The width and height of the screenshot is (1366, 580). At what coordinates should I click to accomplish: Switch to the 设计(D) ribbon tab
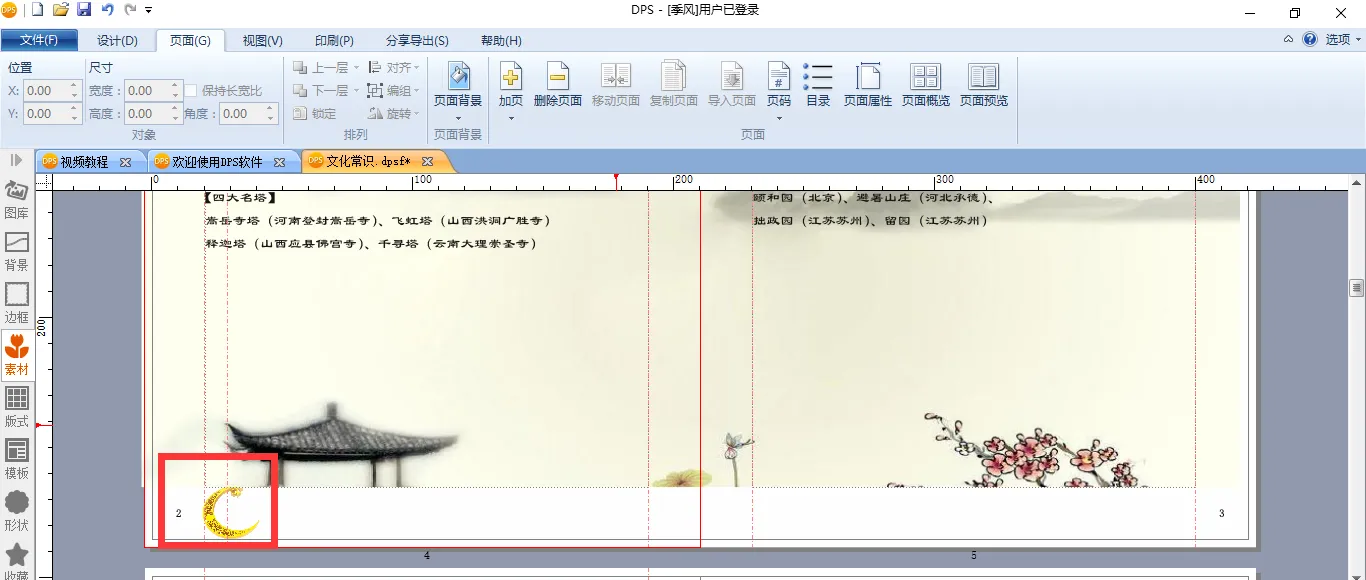[x=117, y=41]
